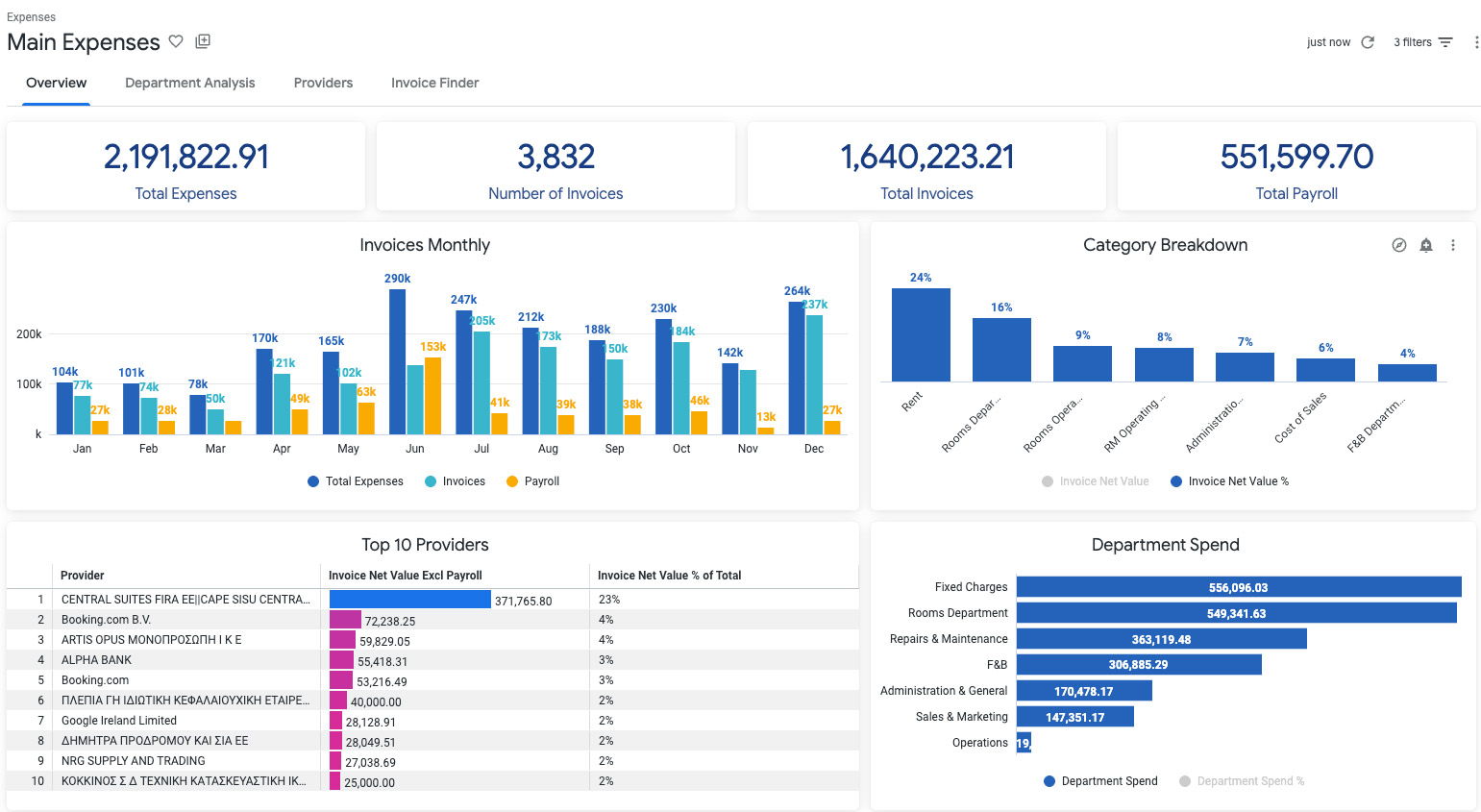Image resolution: width=1481 pixels, height=812 pixels.
Task: Click the explore compass icon on Category Breakdown
Action: [1399, 245]
